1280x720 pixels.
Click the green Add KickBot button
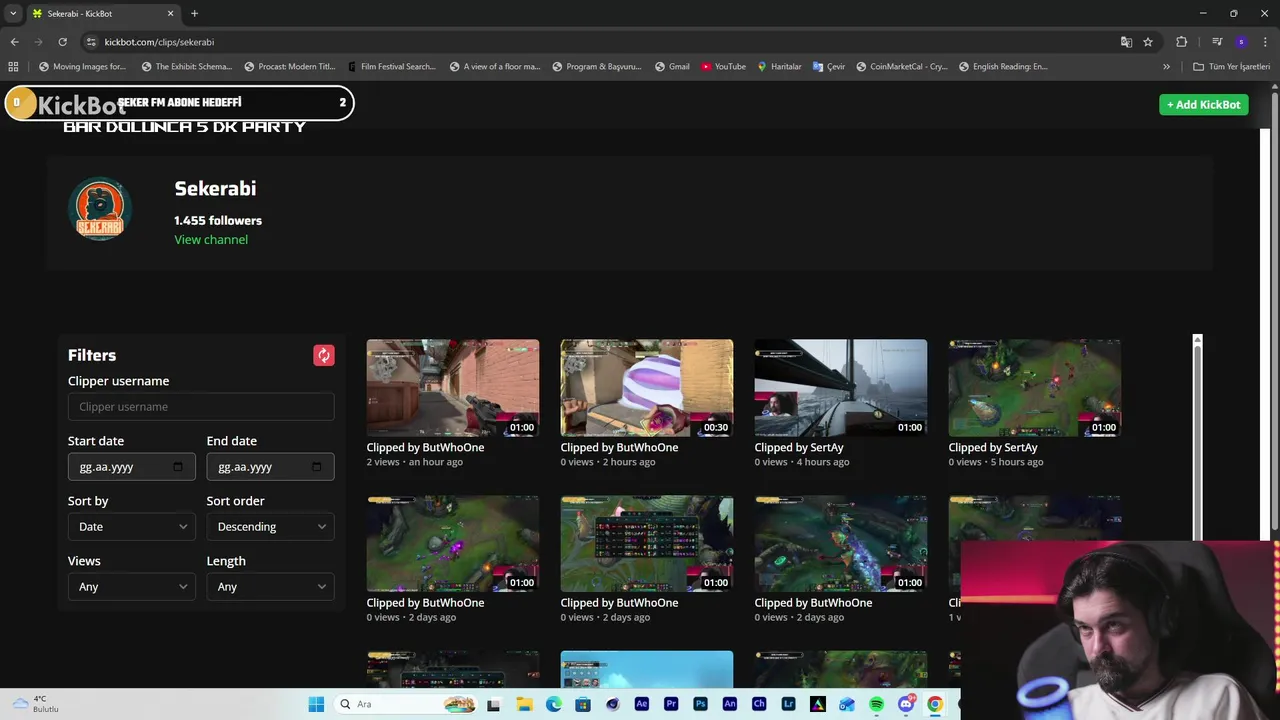pos(1203,104)
